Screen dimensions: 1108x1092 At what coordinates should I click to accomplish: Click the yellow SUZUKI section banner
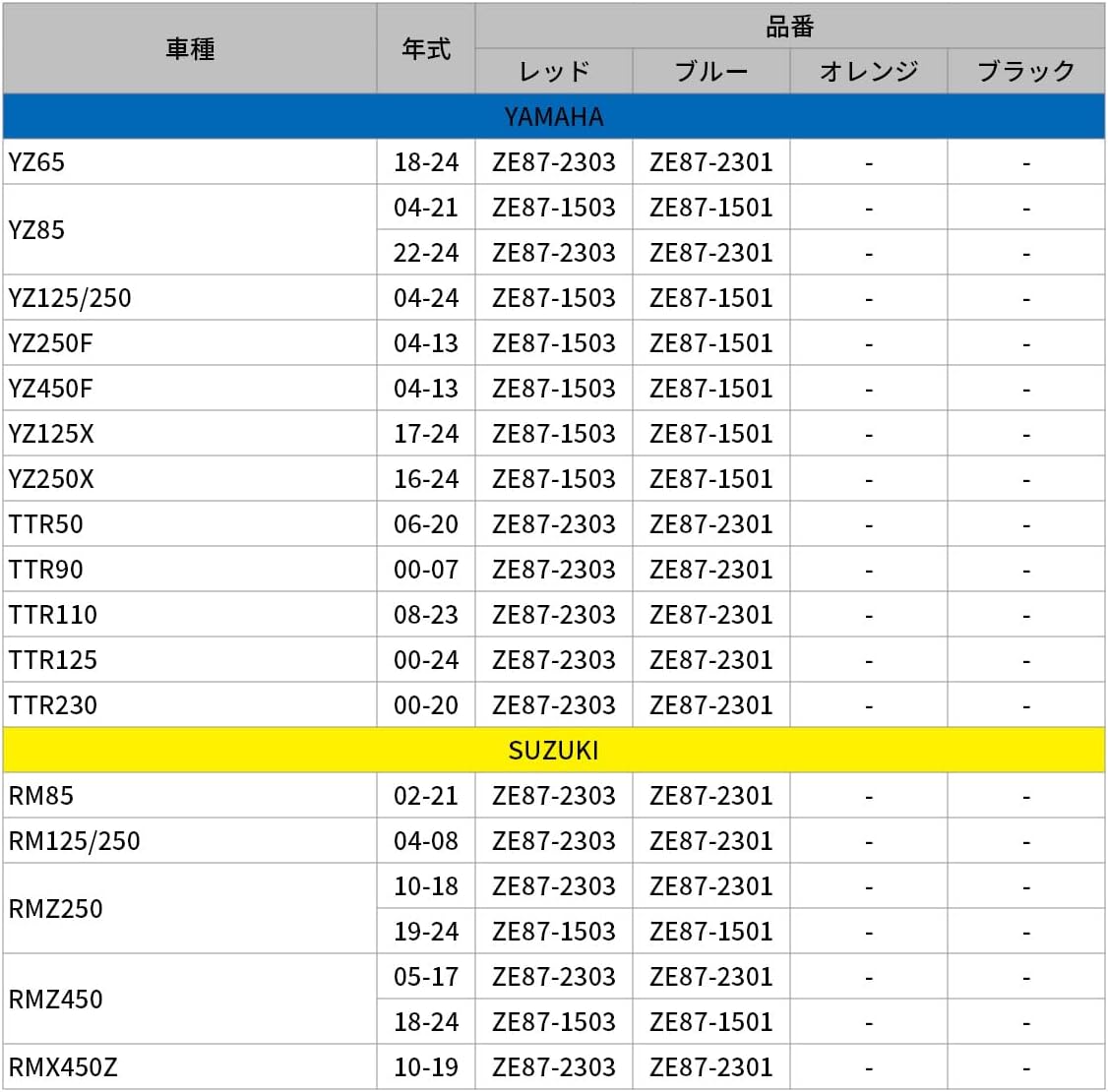pyautogui.click(x=554, y=750)
